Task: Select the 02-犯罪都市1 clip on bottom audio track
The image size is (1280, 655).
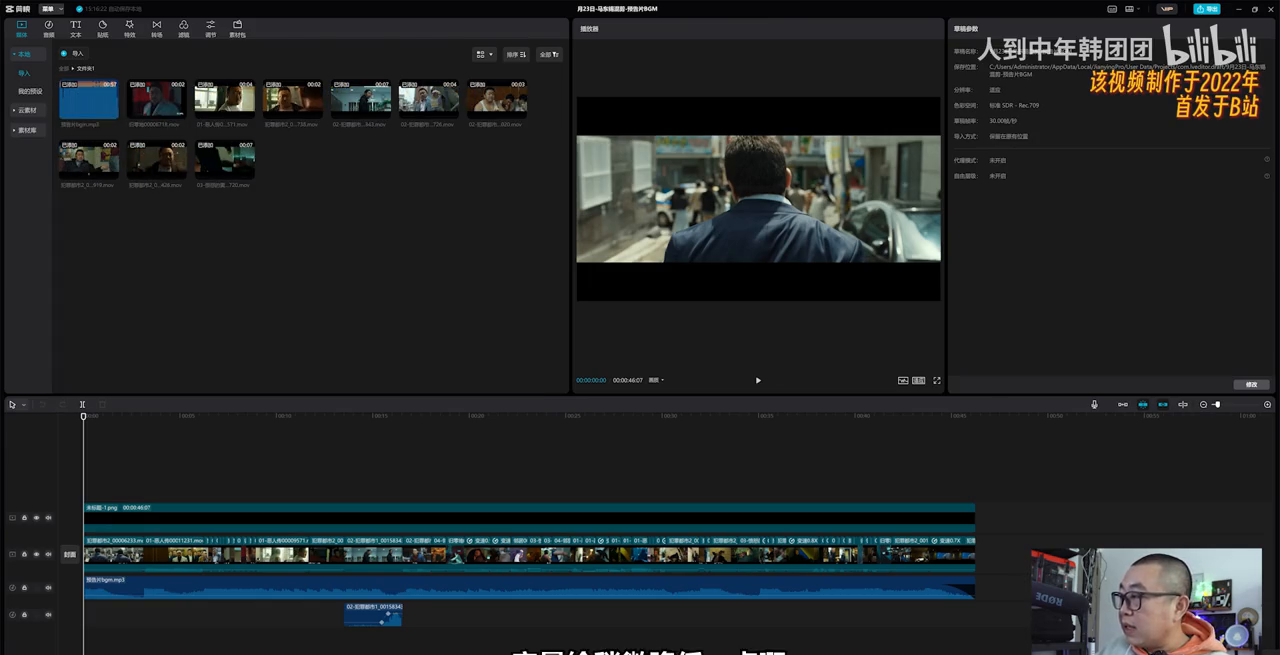Action: tap(373, 614)
